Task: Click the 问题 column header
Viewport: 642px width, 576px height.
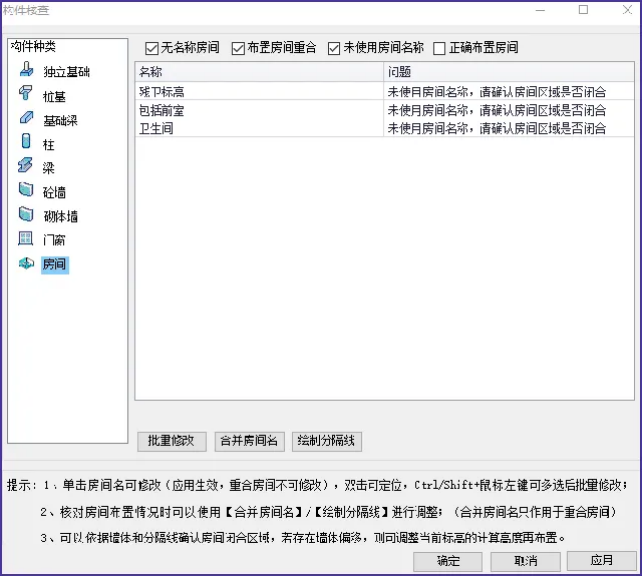Action: point(510,72)
